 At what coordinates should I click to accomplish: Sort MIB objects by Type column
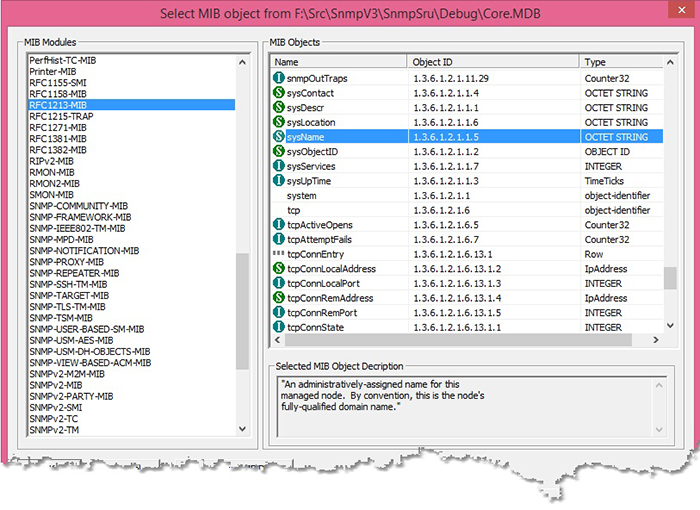pyautogui.click(x=621, y=62)
